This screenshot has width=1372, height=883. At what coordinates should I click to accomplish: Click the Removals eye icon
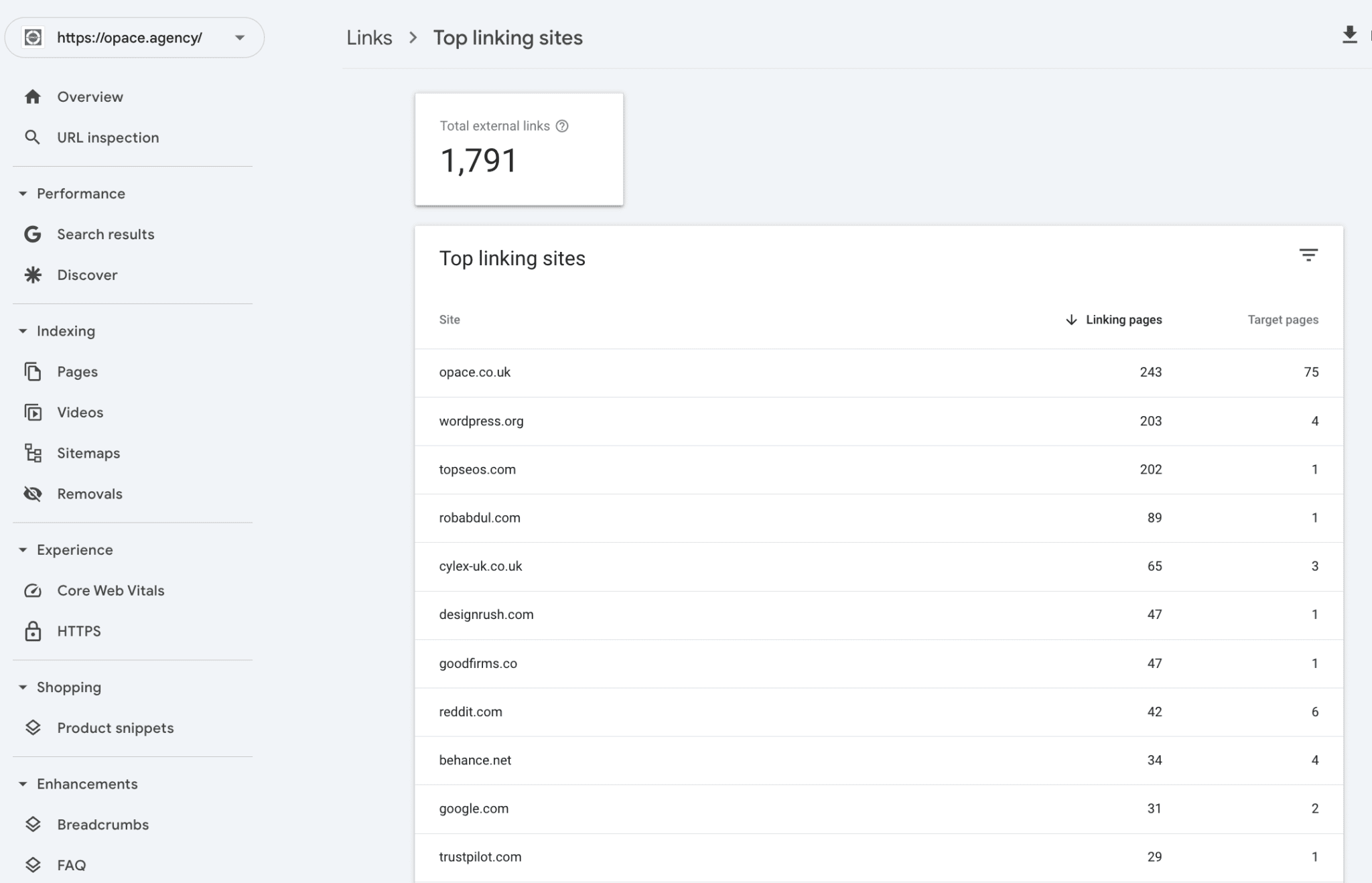[x=32, y=494]
